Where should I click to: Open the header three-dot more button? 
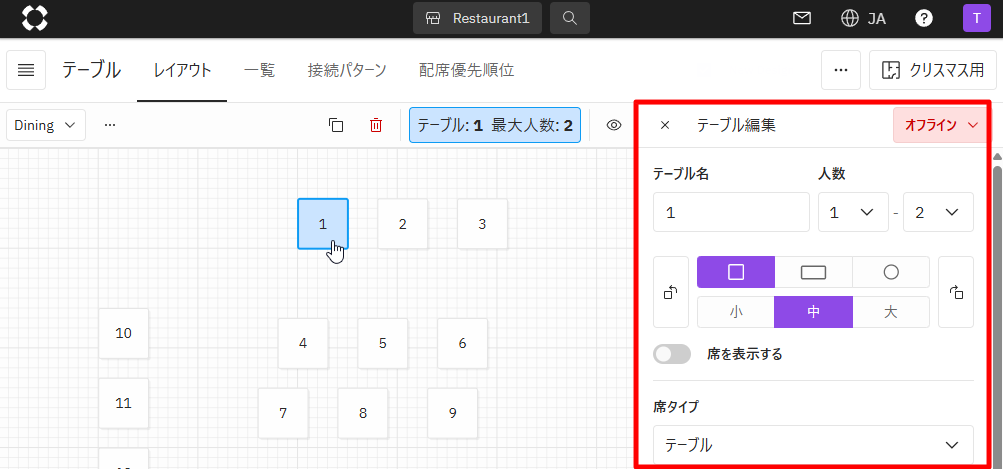[x=841, y=70]
